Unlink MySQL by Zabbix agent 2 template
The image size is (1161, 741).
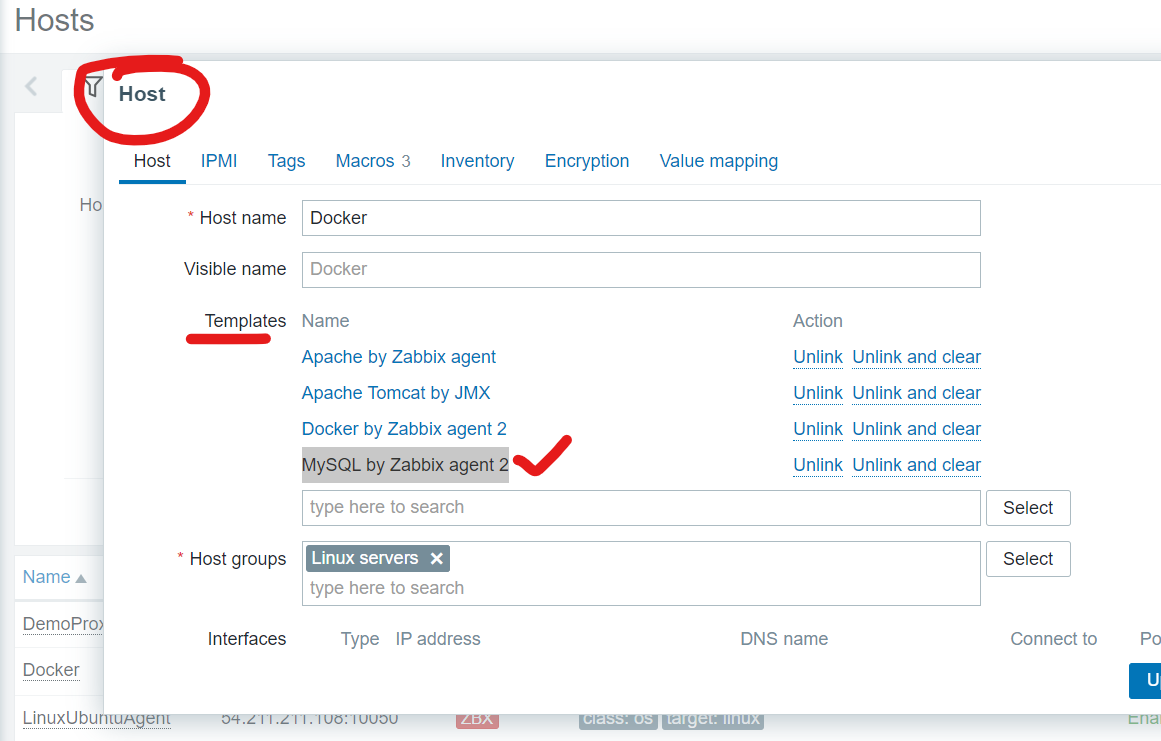coord(817,465)
